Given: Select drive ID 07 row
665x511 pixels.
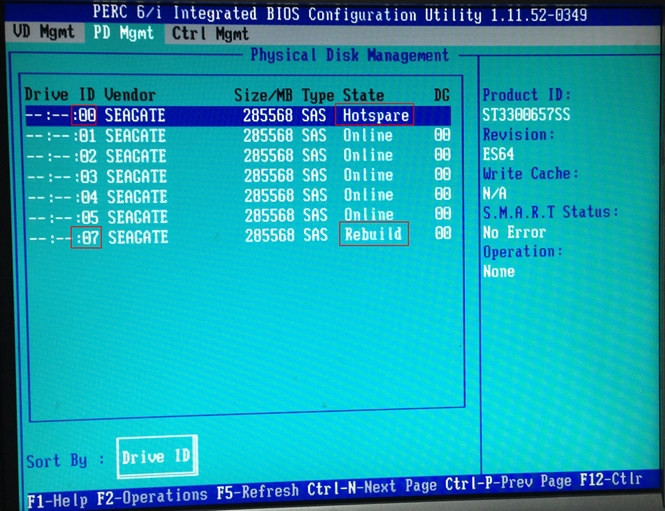Looking at the screenshot, I should (238, 236).
